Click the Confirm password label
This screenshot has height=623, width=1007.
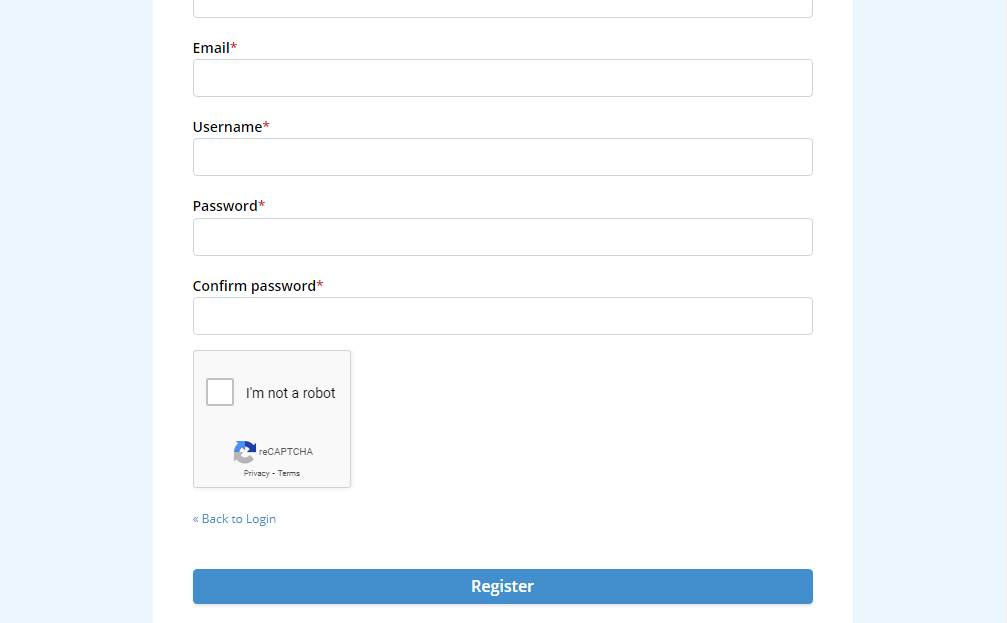pyautogui.click(x=254, y=286)
